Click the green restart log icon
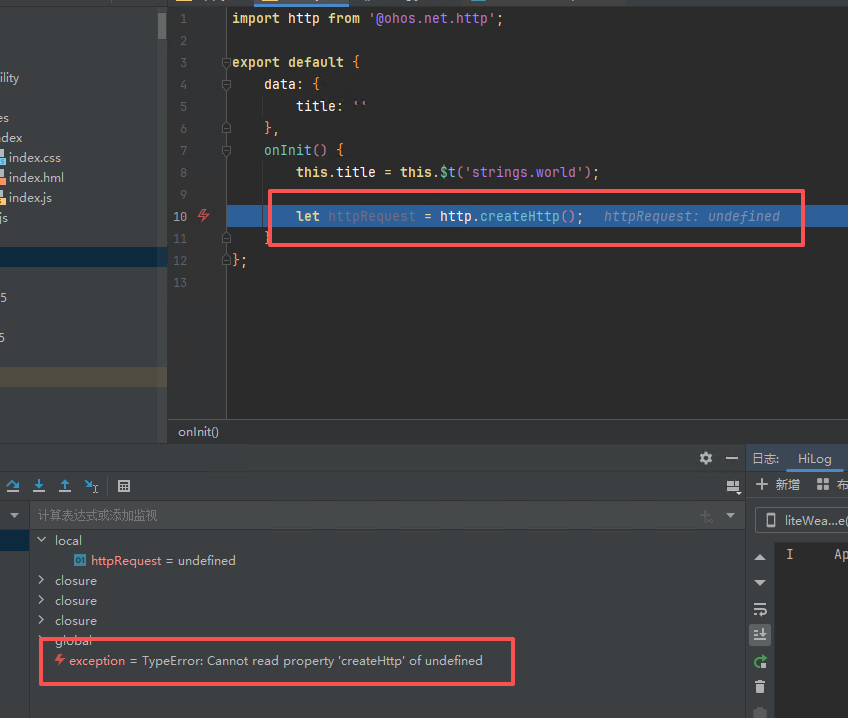This screenshot has width=848, height=718. 760,661
